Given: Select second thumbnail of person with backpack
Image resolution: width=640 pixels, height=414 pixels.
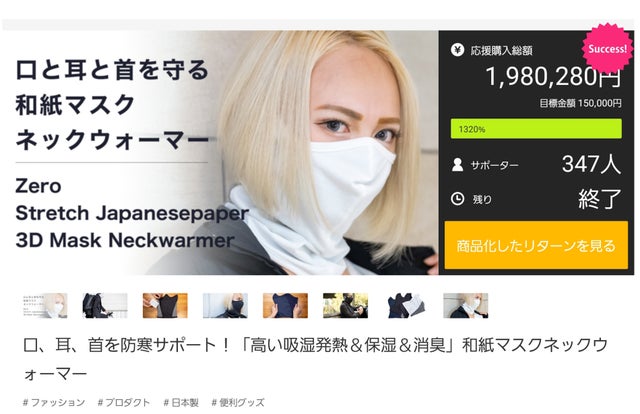Looking at the screenshot, I should point(105,305).
